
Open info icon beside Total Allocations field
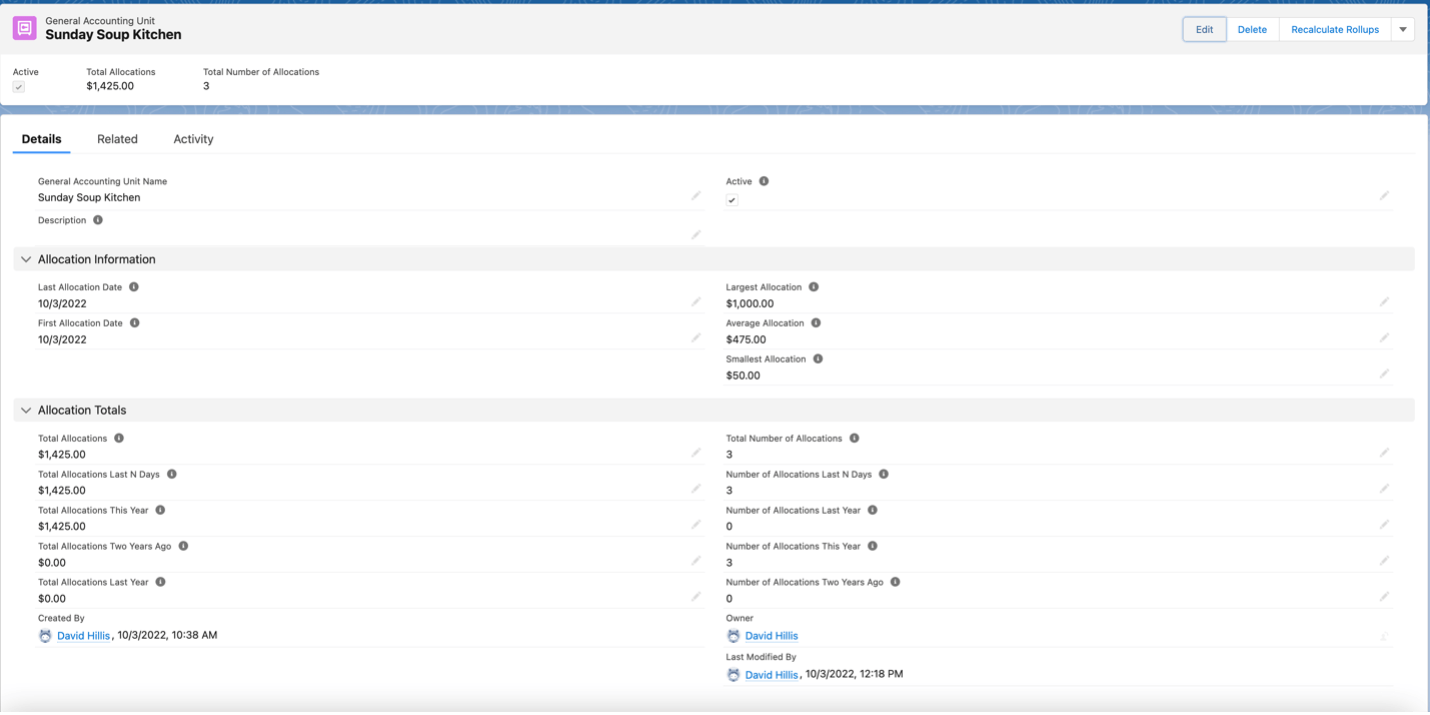(119, 438)
